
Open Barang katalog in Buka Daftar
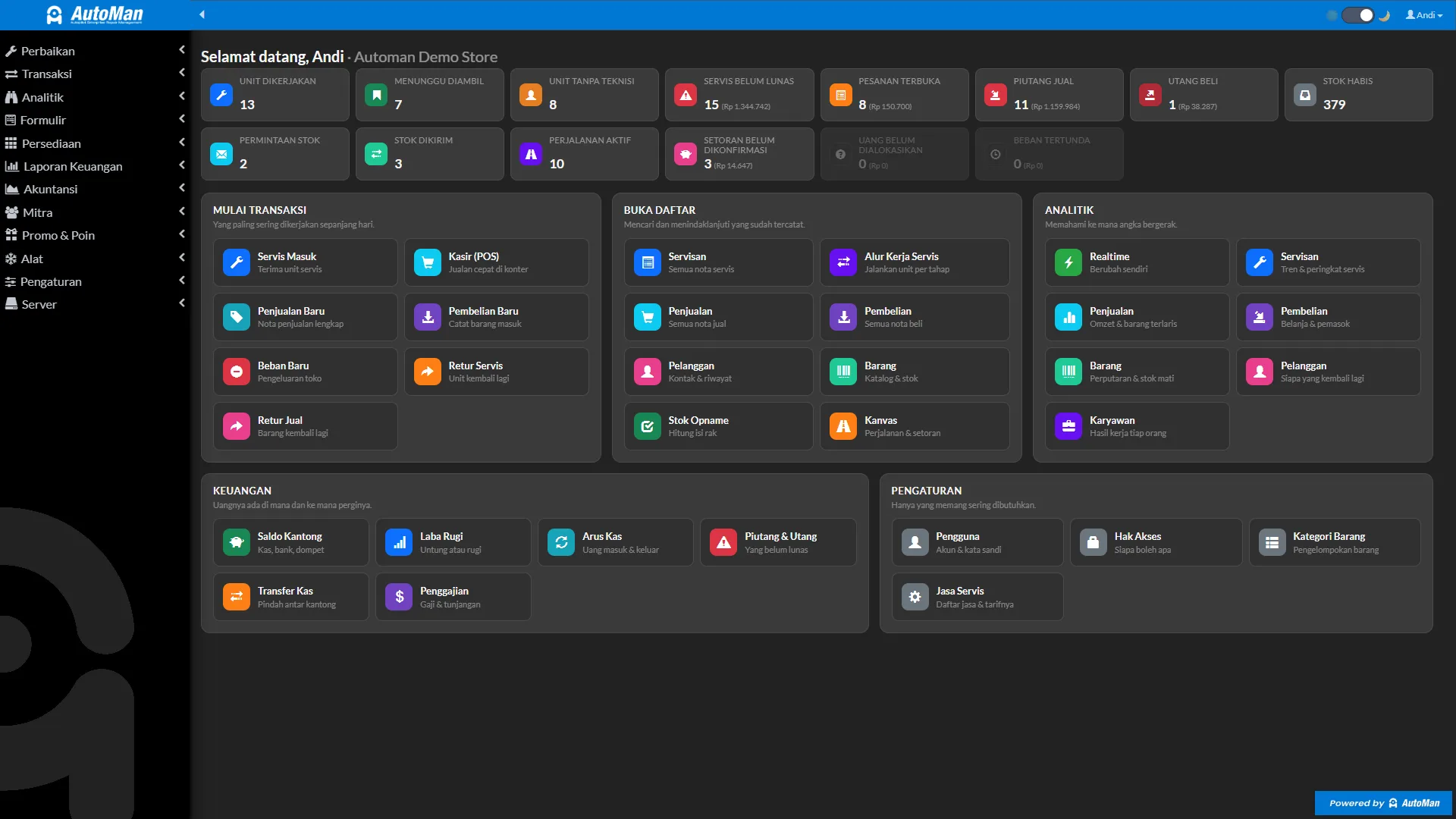[x=915, y=372]
